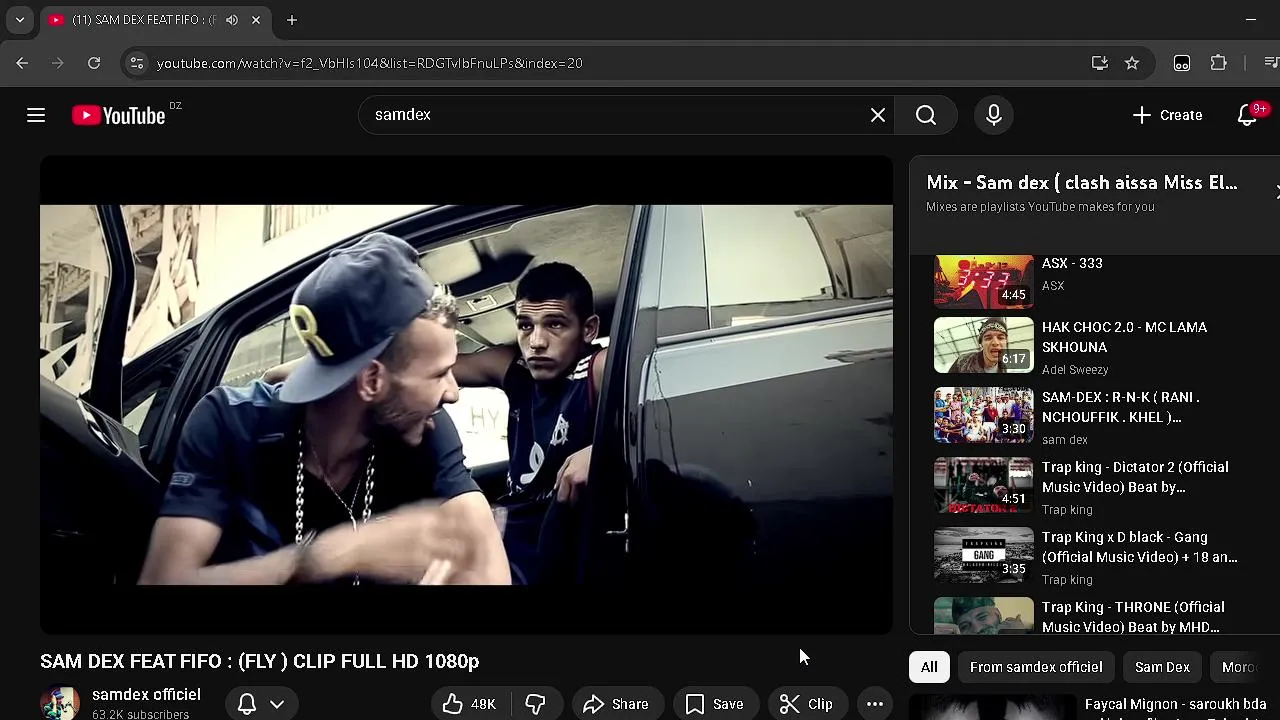Click the video player to pause
The height and width of the screenshot is (720, 1280).
tap(466, 395)
